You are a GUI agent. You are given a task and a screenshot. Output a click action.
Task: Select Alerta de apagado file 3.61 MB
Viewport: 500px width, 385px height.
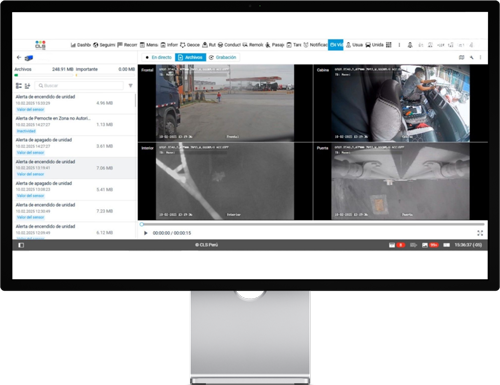coord(74,146)
